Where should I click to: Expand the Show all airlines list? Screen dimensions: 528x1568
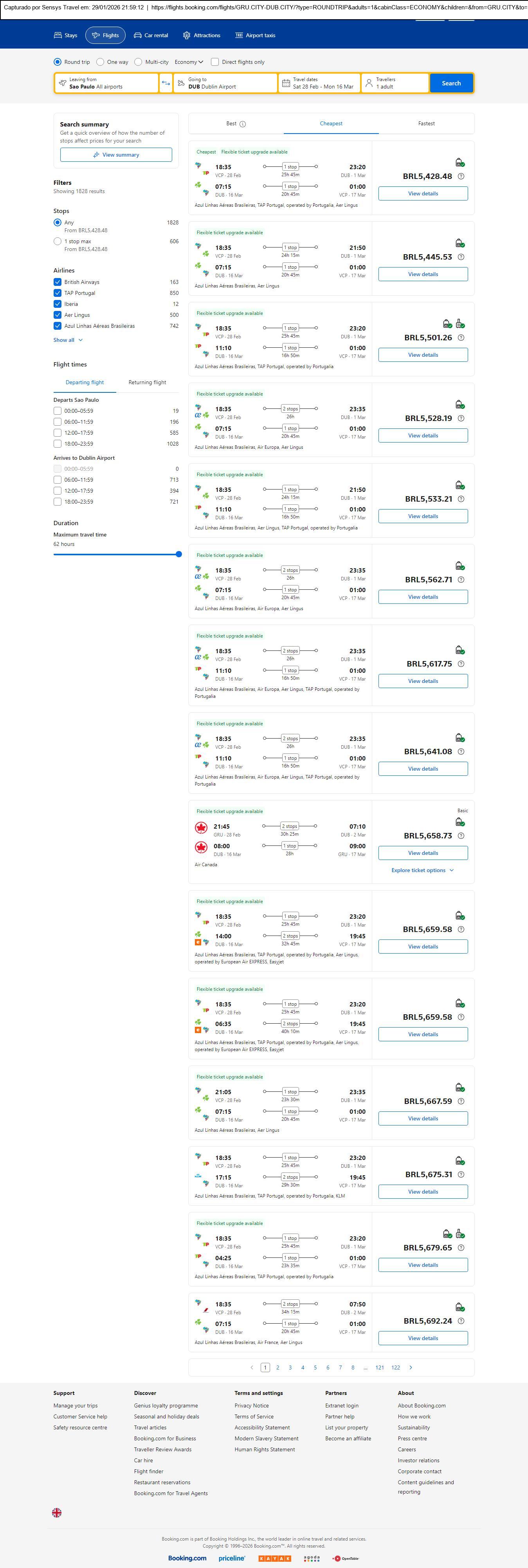[68, 340]
